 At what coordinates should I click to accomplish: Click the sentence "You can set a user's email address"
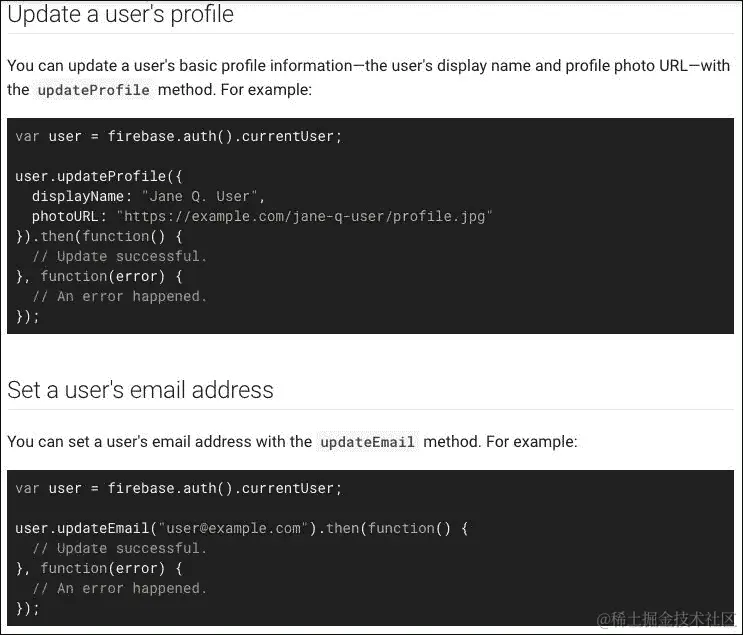click(x=160, y=442)
